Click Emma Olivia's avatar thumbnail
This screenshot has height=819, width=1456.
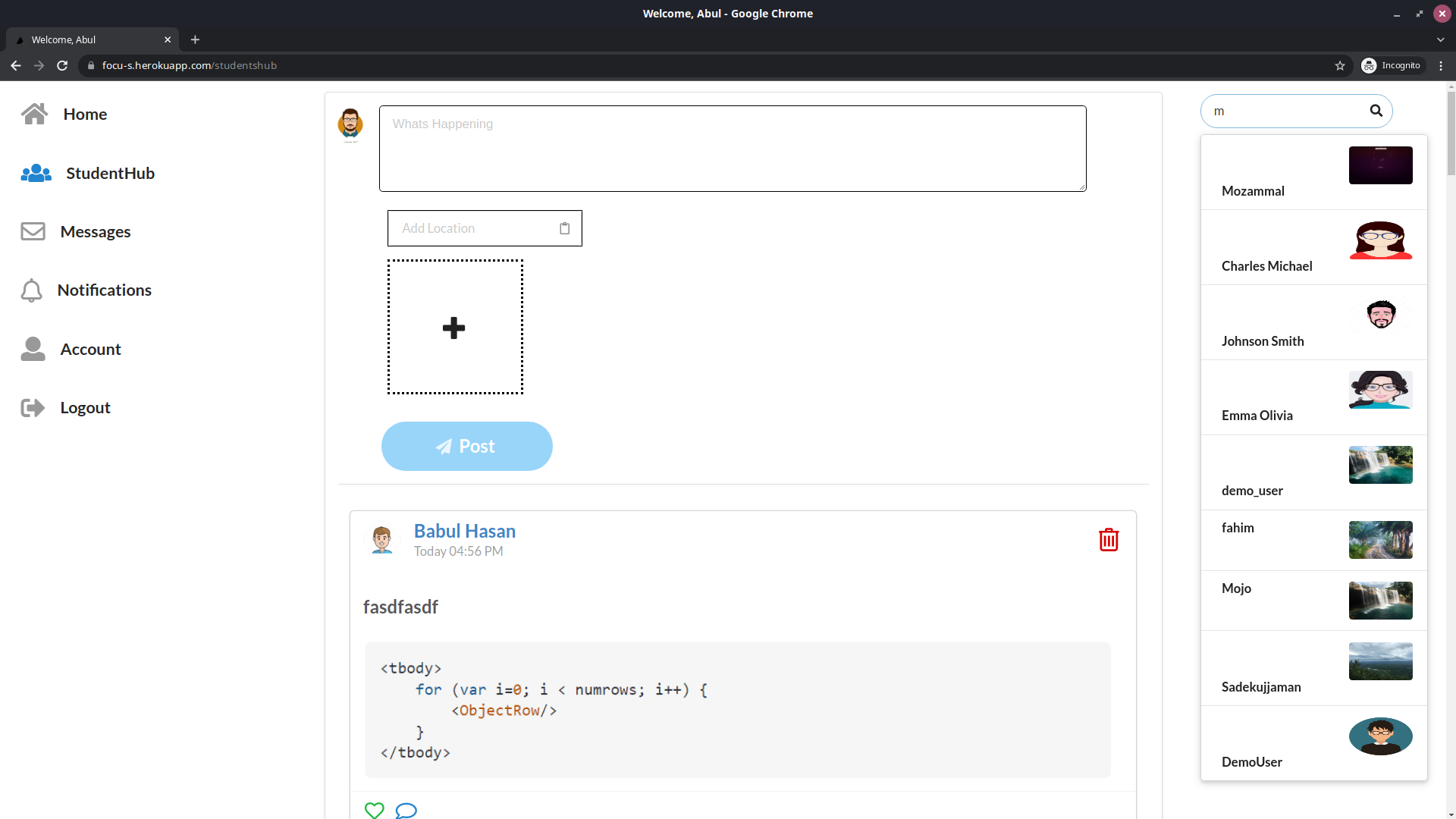[1380, 390]
